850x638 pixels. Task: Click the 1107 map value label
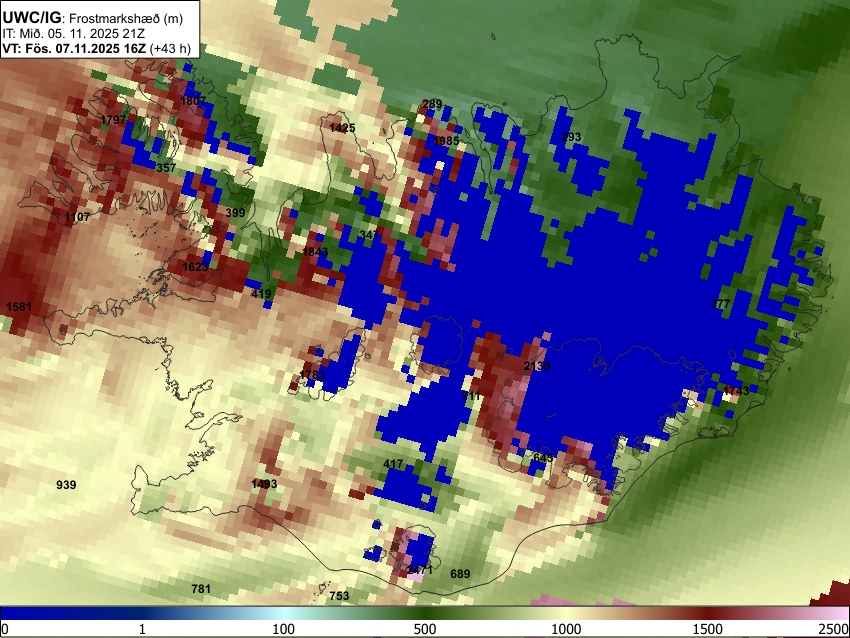pos(77,217)
